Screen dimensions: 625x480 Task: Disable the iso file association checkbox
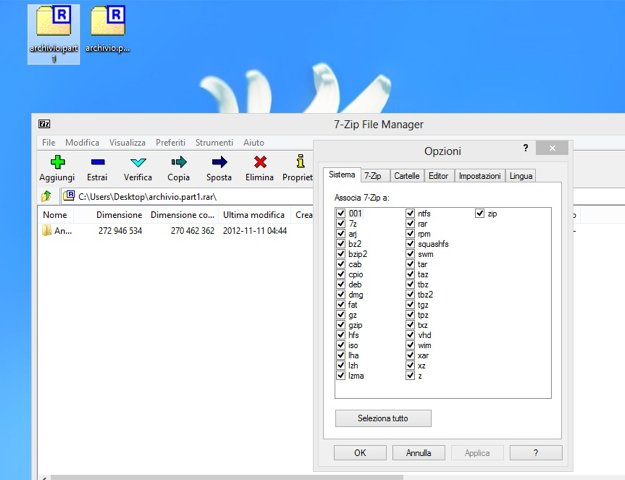tap(342, 345)
